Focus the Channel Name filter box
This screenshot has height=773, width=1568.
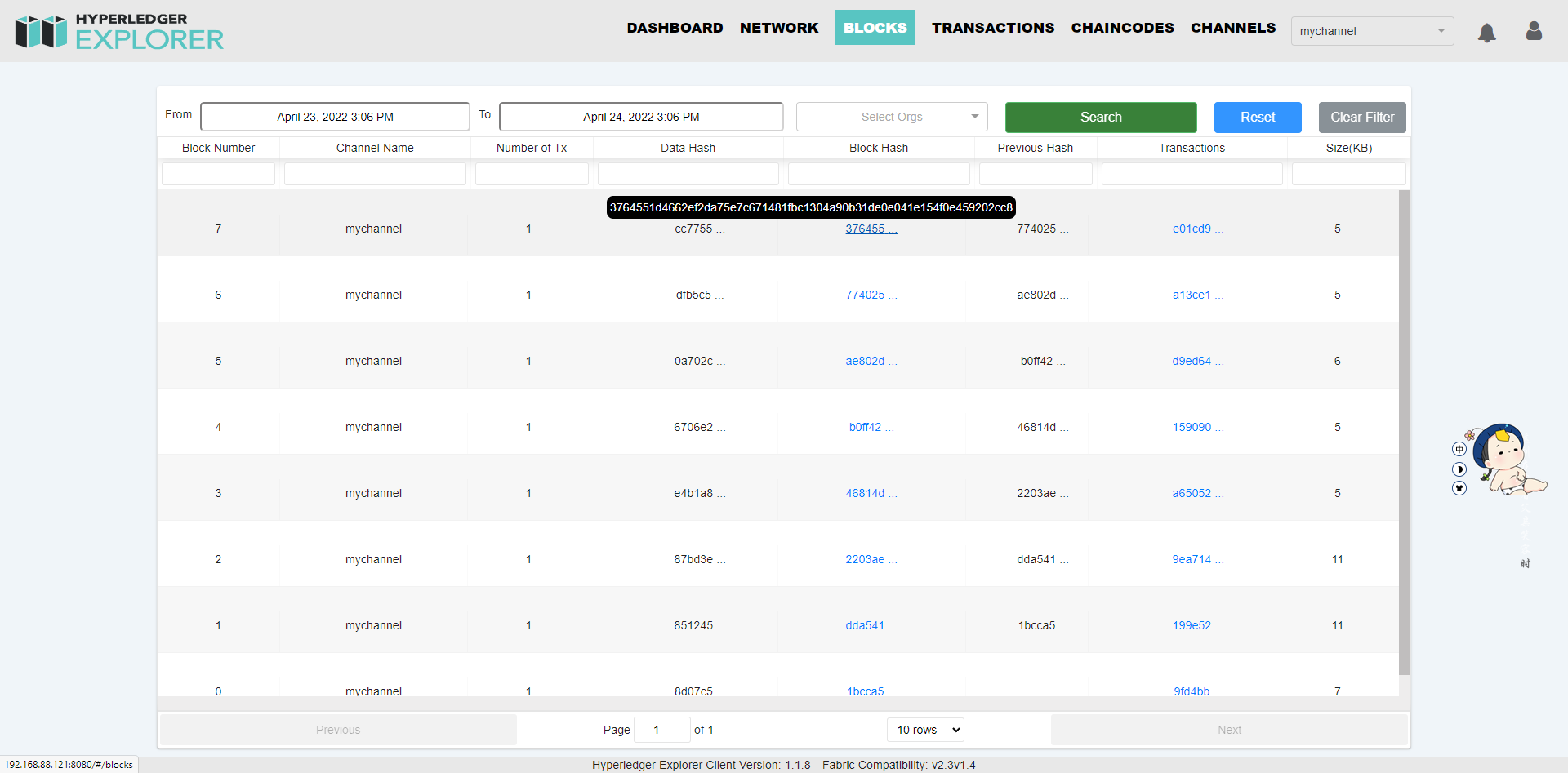click(375, 174)
